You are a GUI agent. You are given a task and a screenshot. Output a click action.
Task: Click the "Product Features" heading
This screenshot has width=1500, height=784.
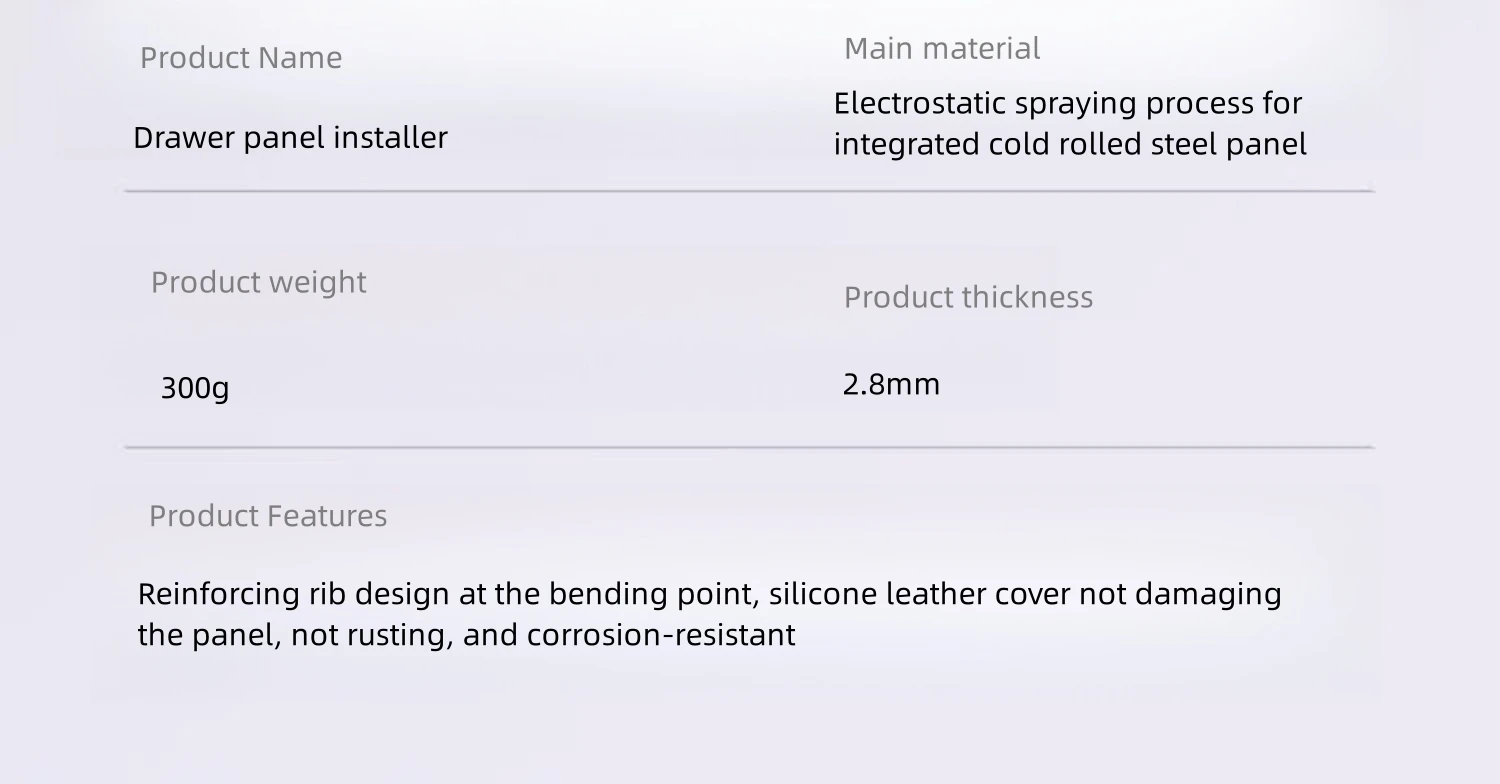pyautogui.click(x=268, y=516)
